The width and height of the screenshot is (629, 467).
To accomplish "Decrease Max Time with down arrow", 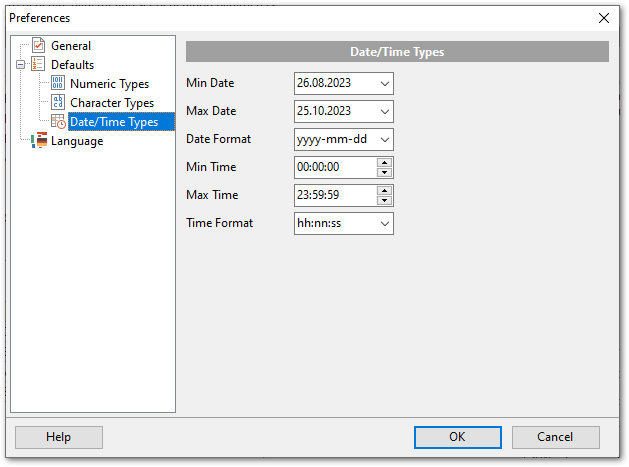I will 384,200.
